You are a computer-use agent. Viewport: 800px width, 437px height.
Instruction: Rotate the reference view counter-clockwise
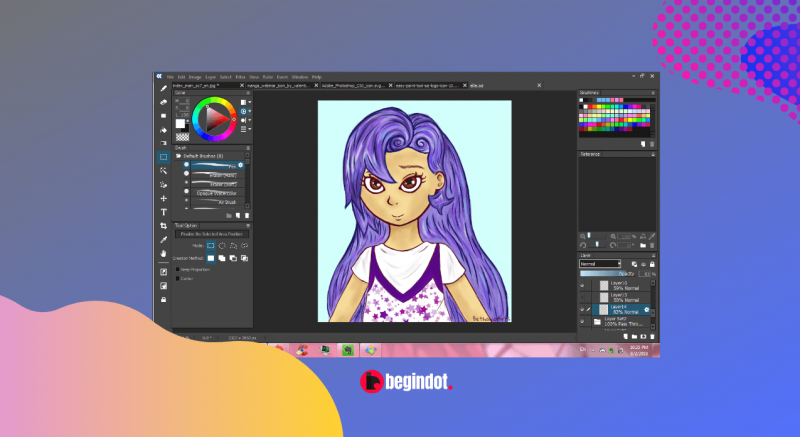pyautogui.click(x=583, y=245)
